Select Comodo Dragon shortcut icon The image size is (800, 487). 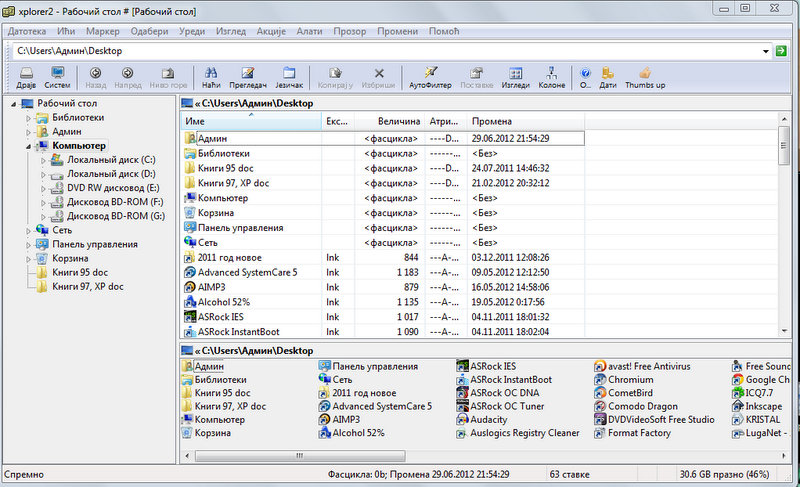(599, 406)
